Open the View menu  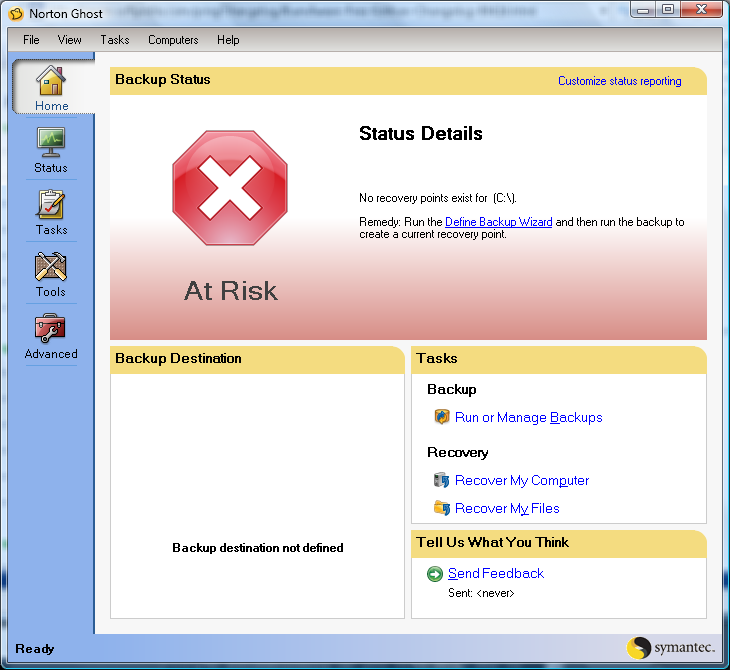(x=69, y=40)
